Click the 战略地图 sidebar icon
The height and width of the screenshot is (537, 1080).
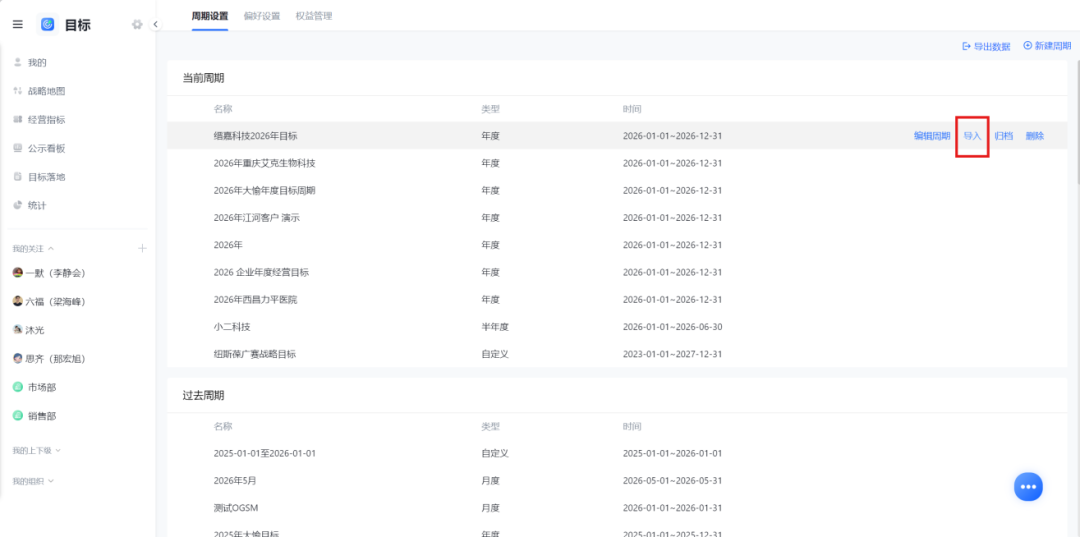18,91
